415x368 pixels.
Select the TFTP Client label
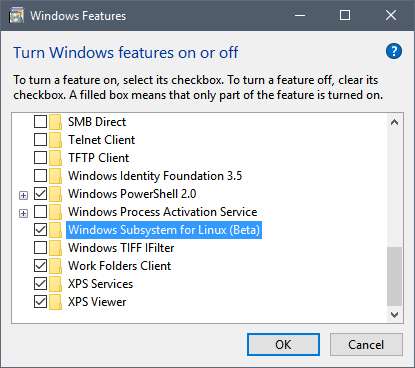point(99,158)
